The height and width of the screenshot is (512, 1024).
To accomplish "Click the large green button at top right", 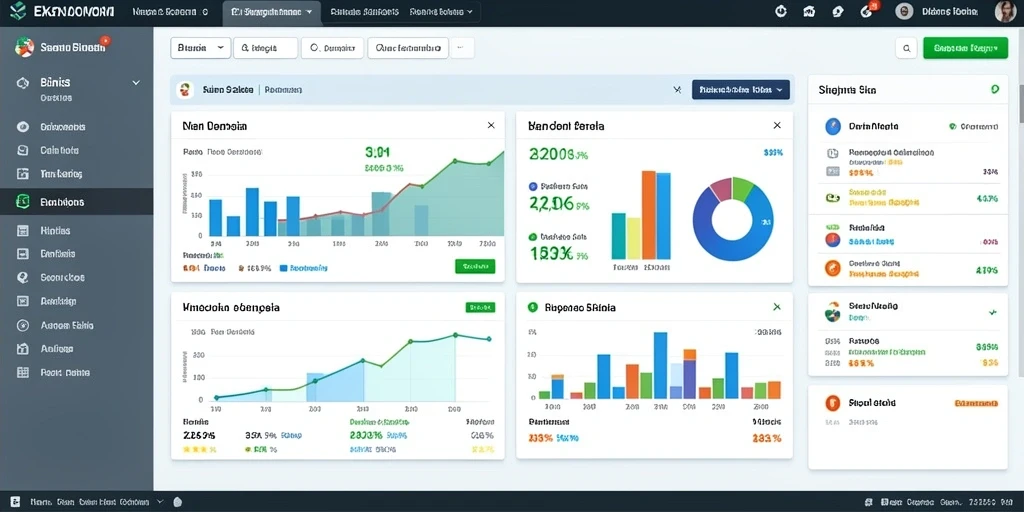I will [965, 48].
